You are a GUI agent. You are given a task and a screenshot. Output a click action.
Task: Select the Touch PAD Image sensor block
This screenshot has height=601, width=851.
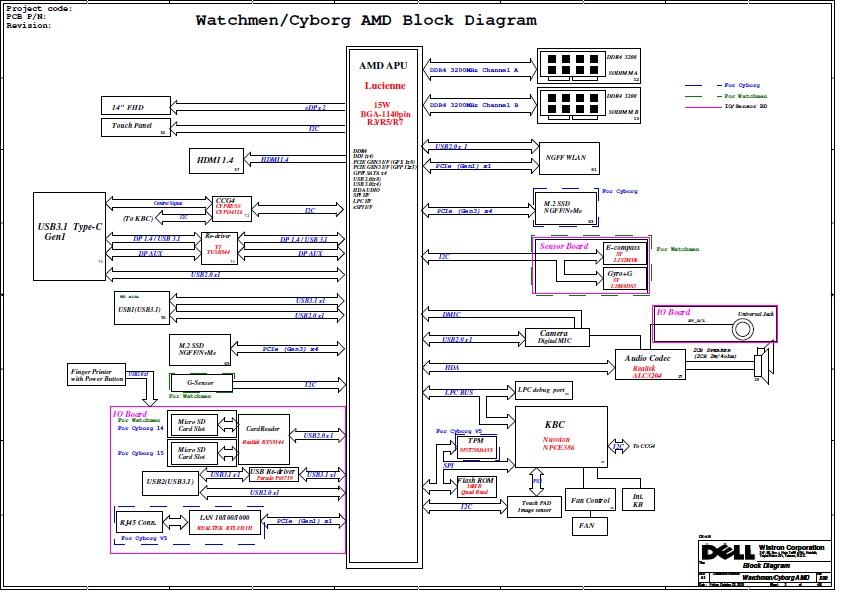[534, 507]
